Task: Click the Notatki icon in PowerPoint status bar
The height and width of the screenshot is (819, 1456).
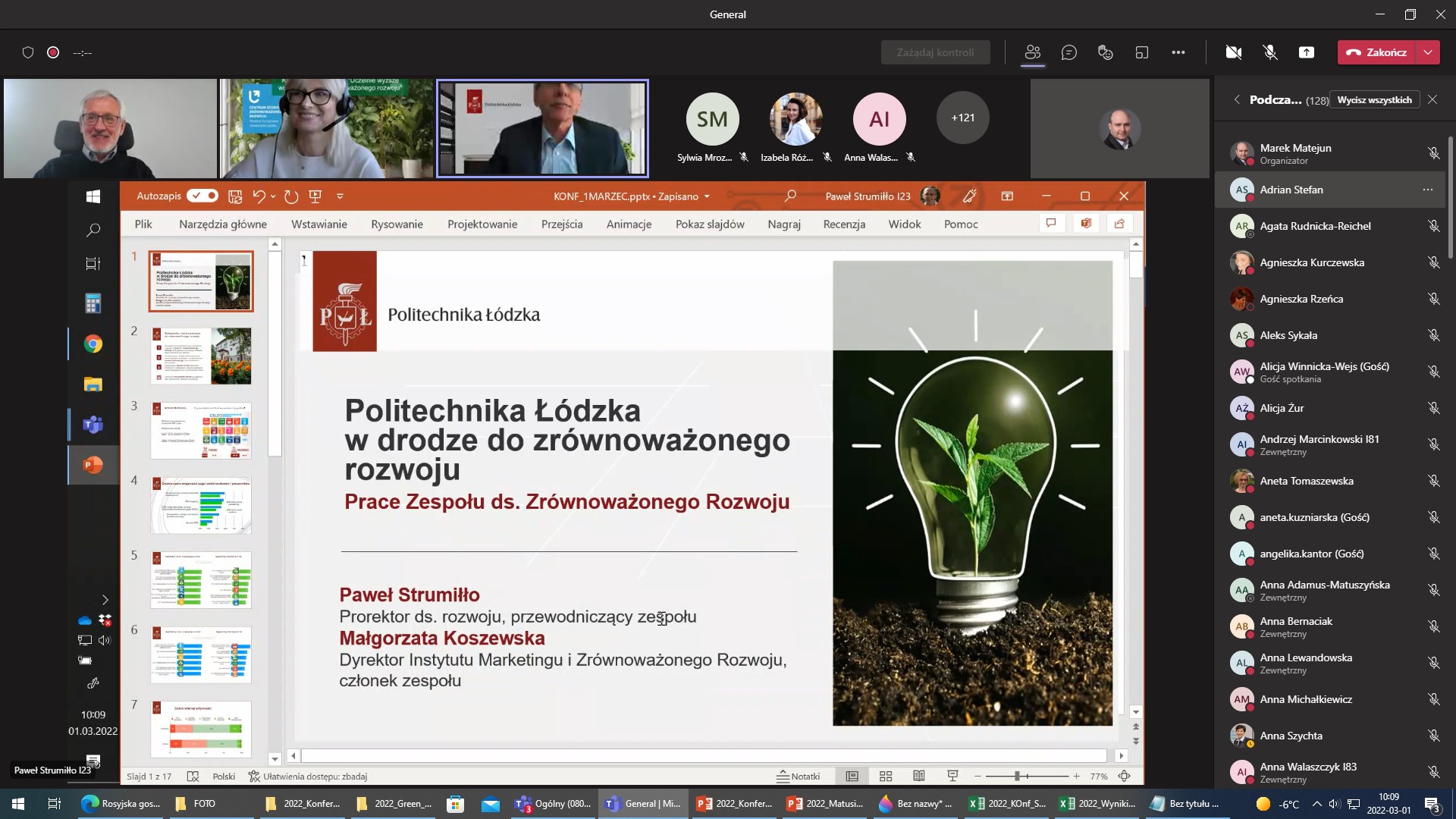Action: click(799, 776)
